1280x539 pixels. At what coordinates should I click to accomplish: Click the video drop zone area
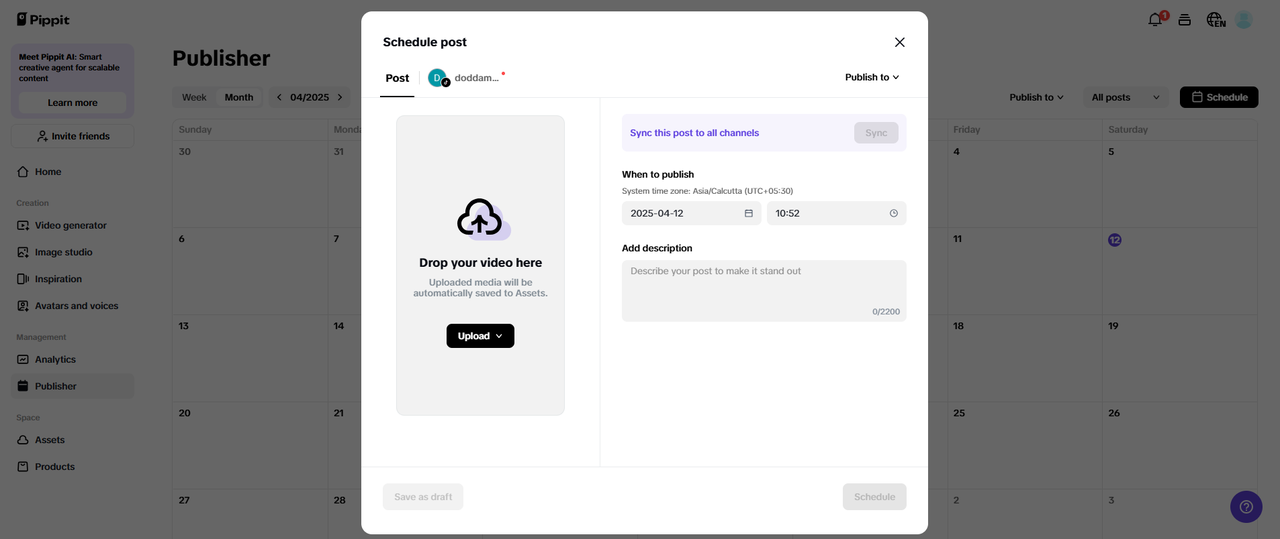[x=480, y=265]
